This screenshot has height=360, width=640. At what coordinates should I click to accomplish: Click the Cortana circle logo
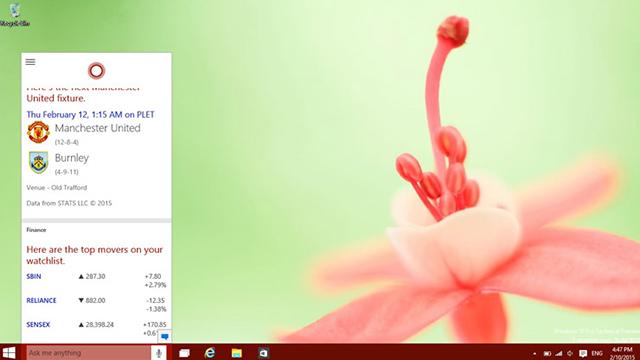pyautogui.click(x=96, y=71)
